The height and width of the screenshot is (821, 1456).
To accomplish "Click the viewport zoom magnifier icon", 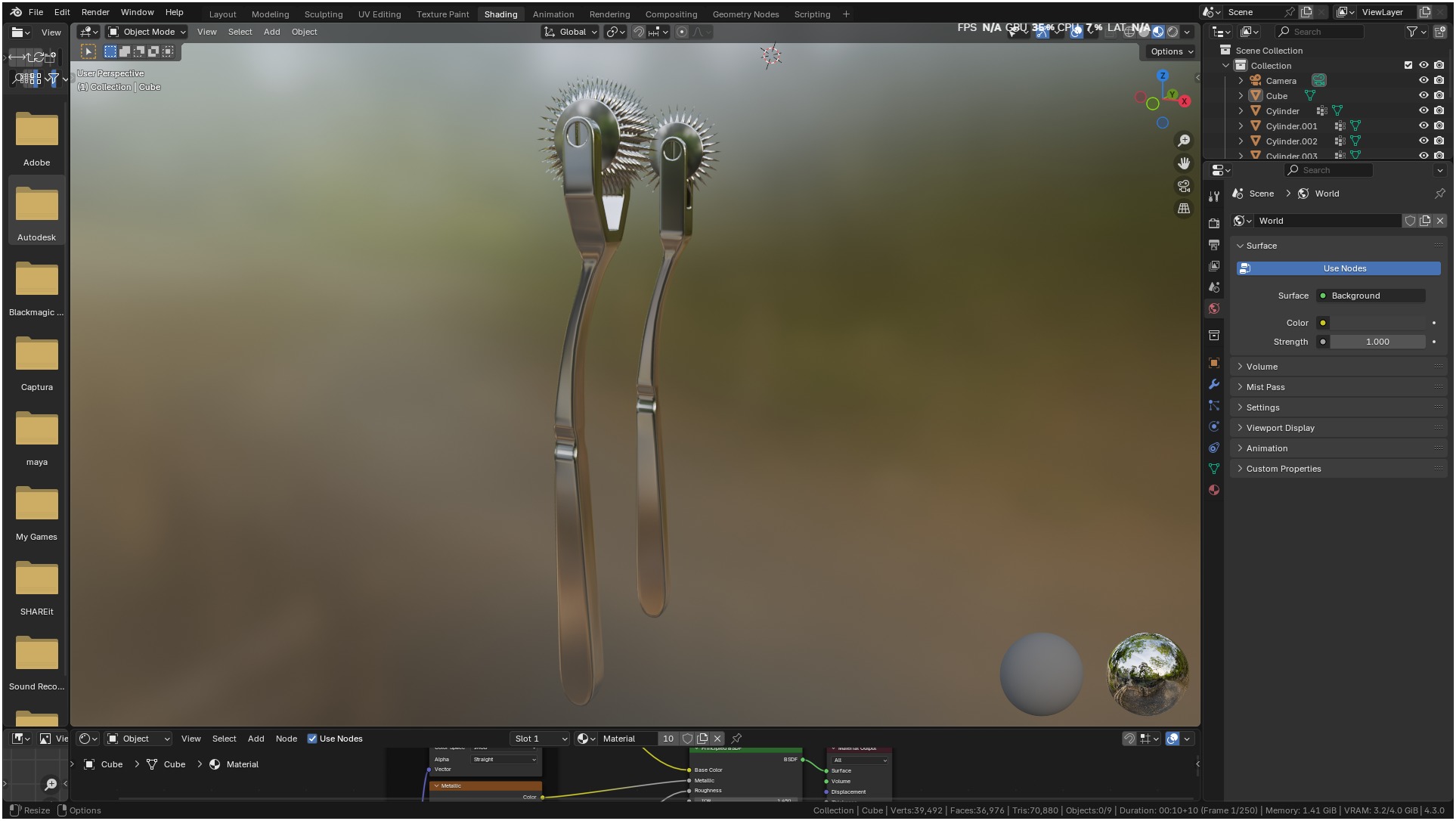I will [x=1184, y=141].
